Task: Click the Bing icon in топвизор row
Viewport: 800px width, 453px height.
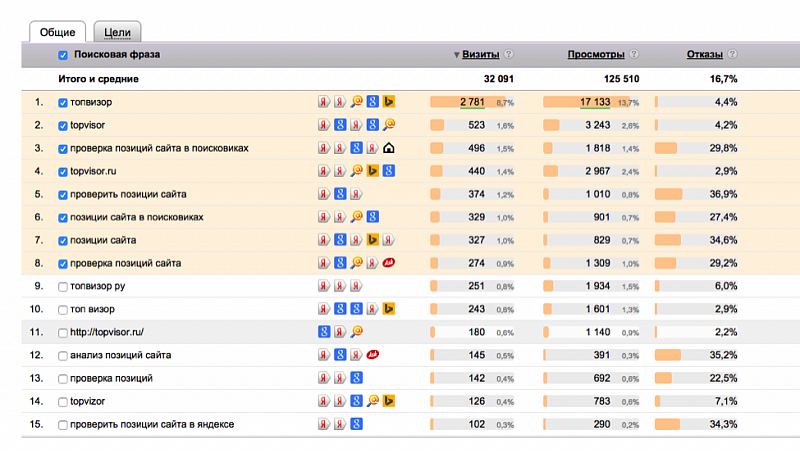Action: tap(389, 102)
